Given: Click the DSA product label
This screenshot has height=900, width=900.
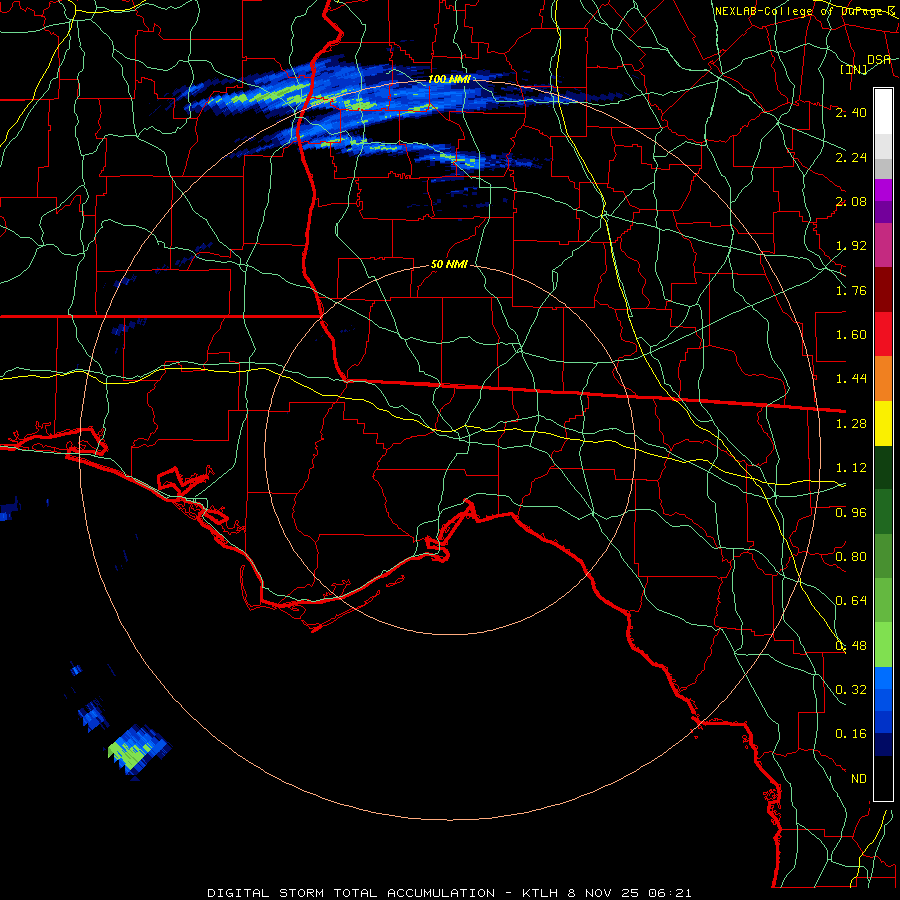Looking at the screenshot, I should click(x=879, y=60).
